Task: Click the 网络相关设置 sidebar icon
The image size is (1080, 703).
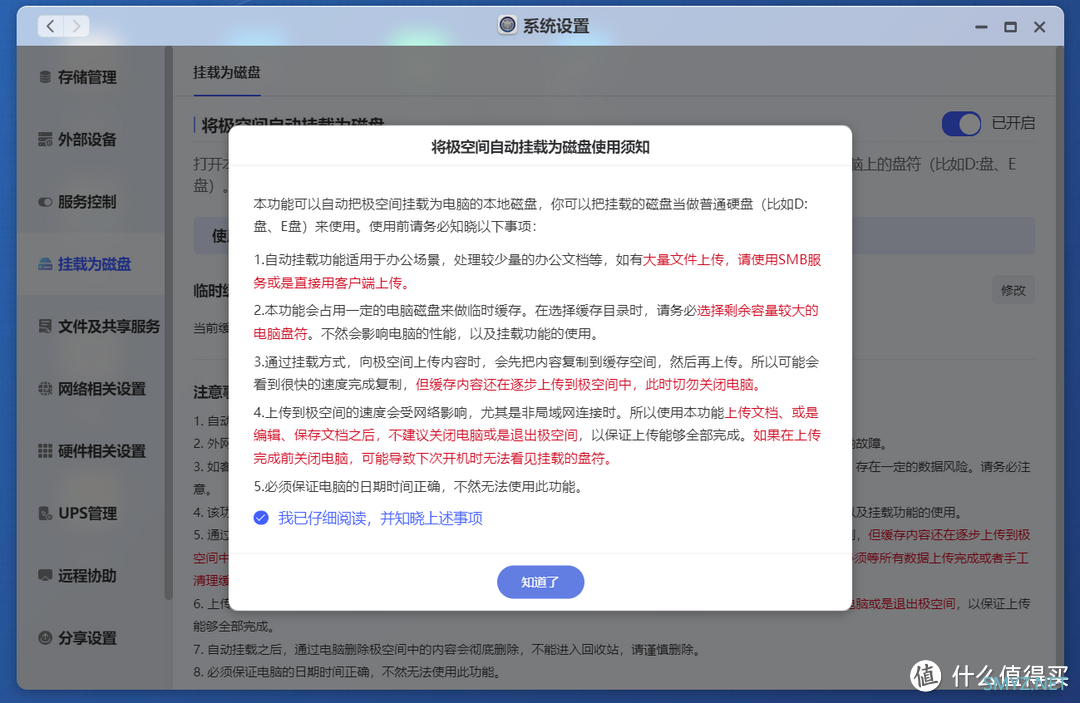Action: 45,389
